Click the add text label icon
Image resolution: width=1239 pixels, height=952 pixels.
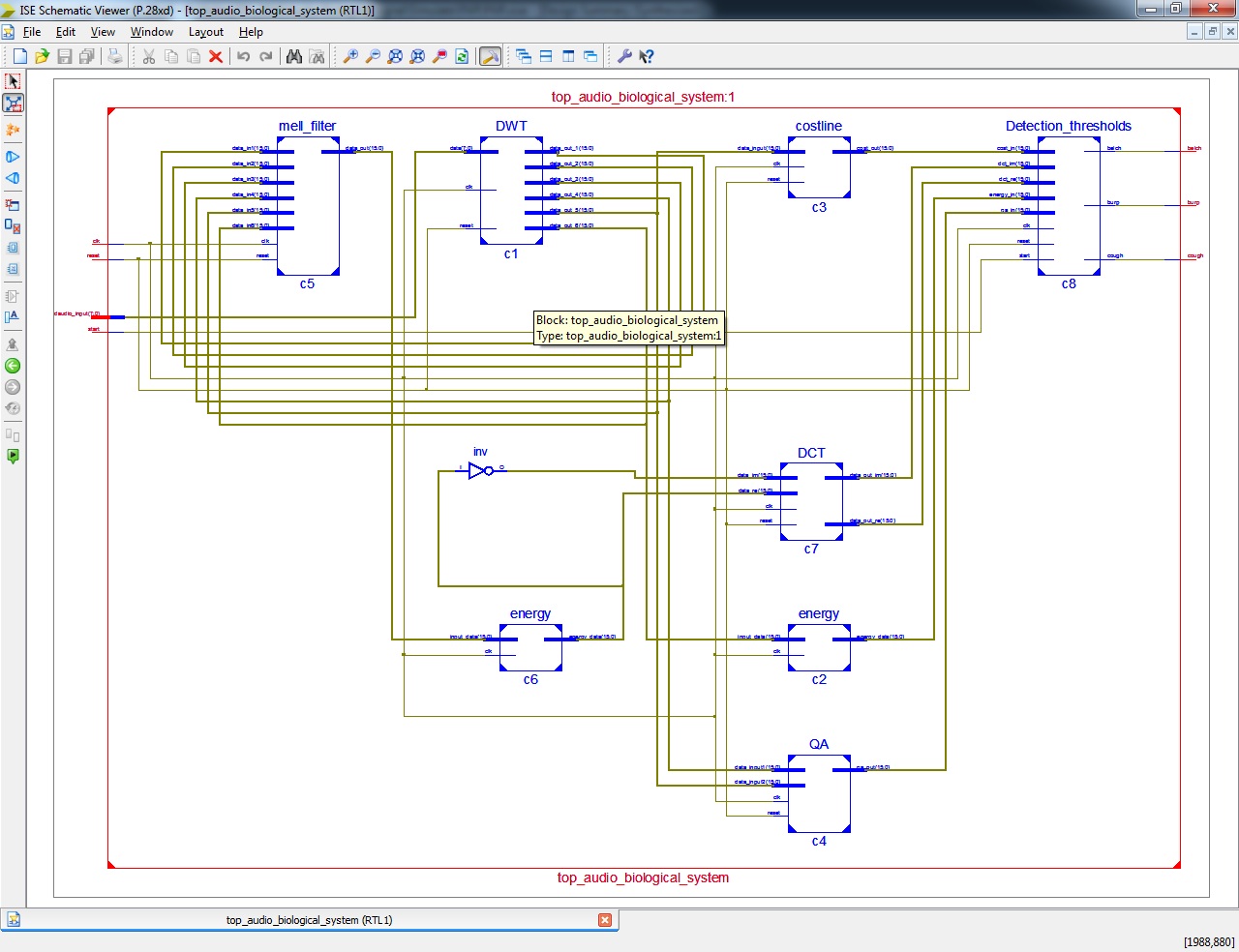[13, 316]
